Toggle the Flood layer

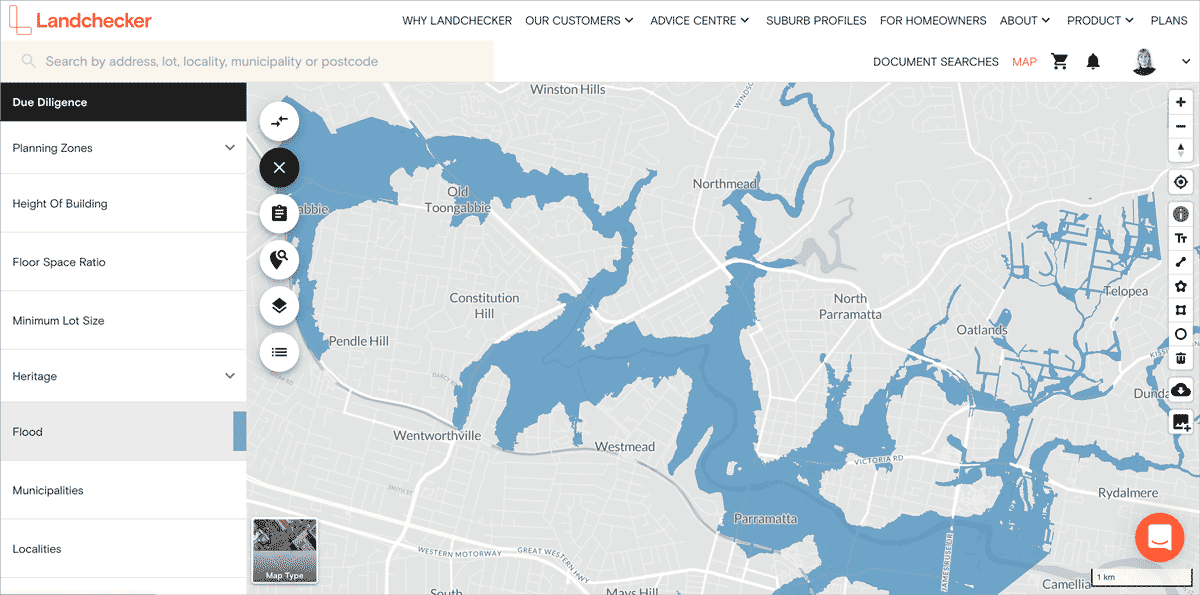click(123, 432)
